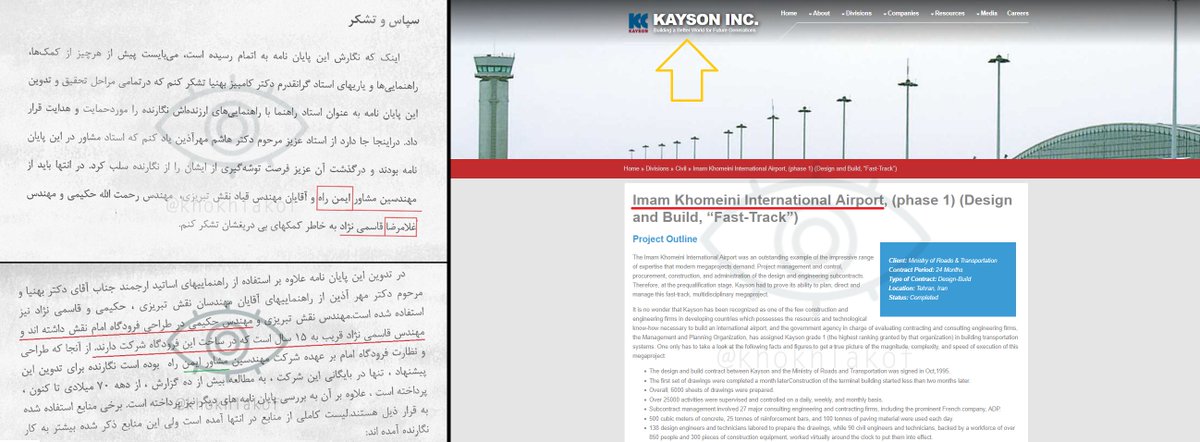
Task: Open the Home menu item in top navigation
Action: [788, 14]
